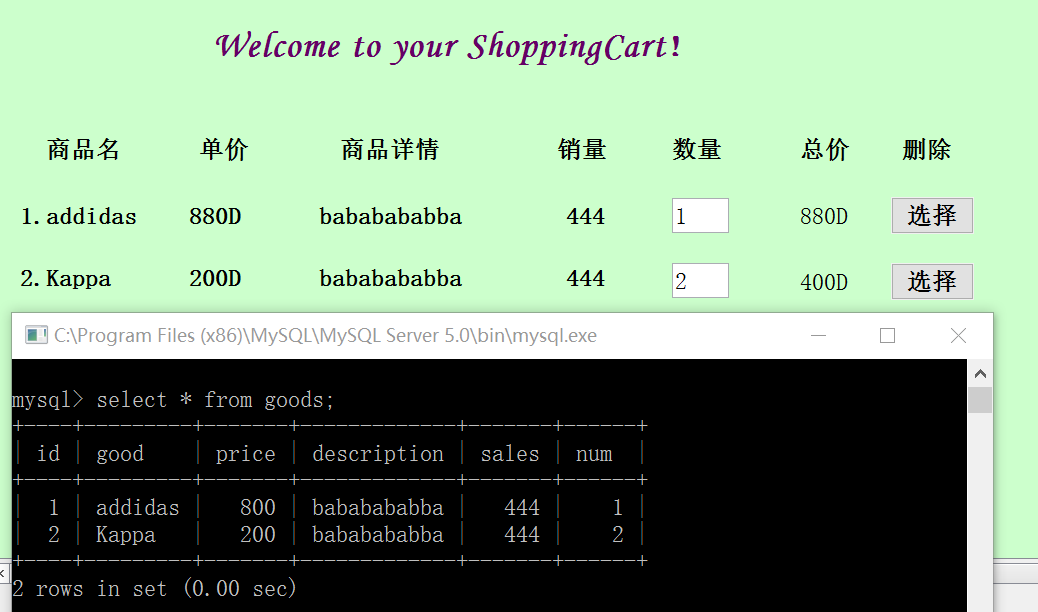Click the 'good' column in console
Image resolution: width=1038 pixels, height=612 pixels.
click(x=120, y=454)
